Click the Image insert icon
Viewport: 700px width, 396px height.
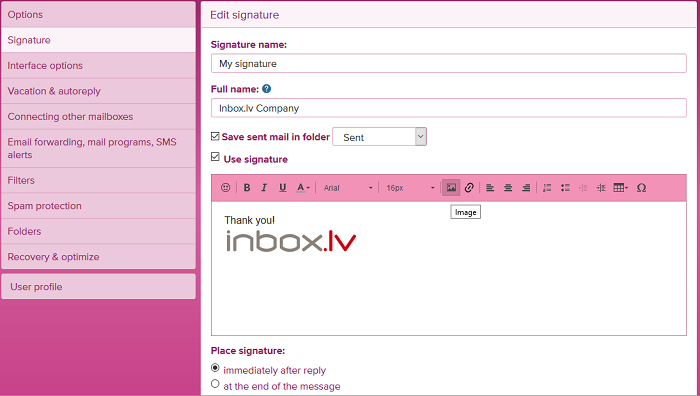coord(451,188)
